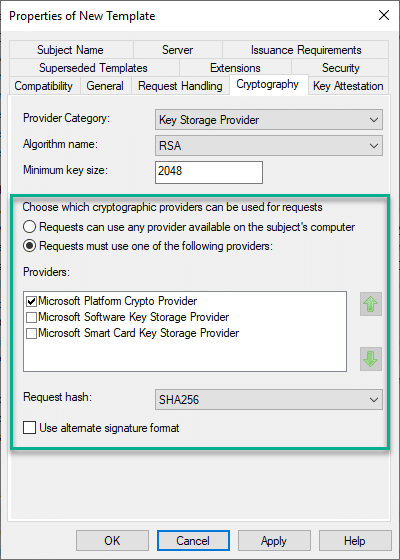Select requests must use following providers option
400x560 pixels.
(x=29, y=246)
